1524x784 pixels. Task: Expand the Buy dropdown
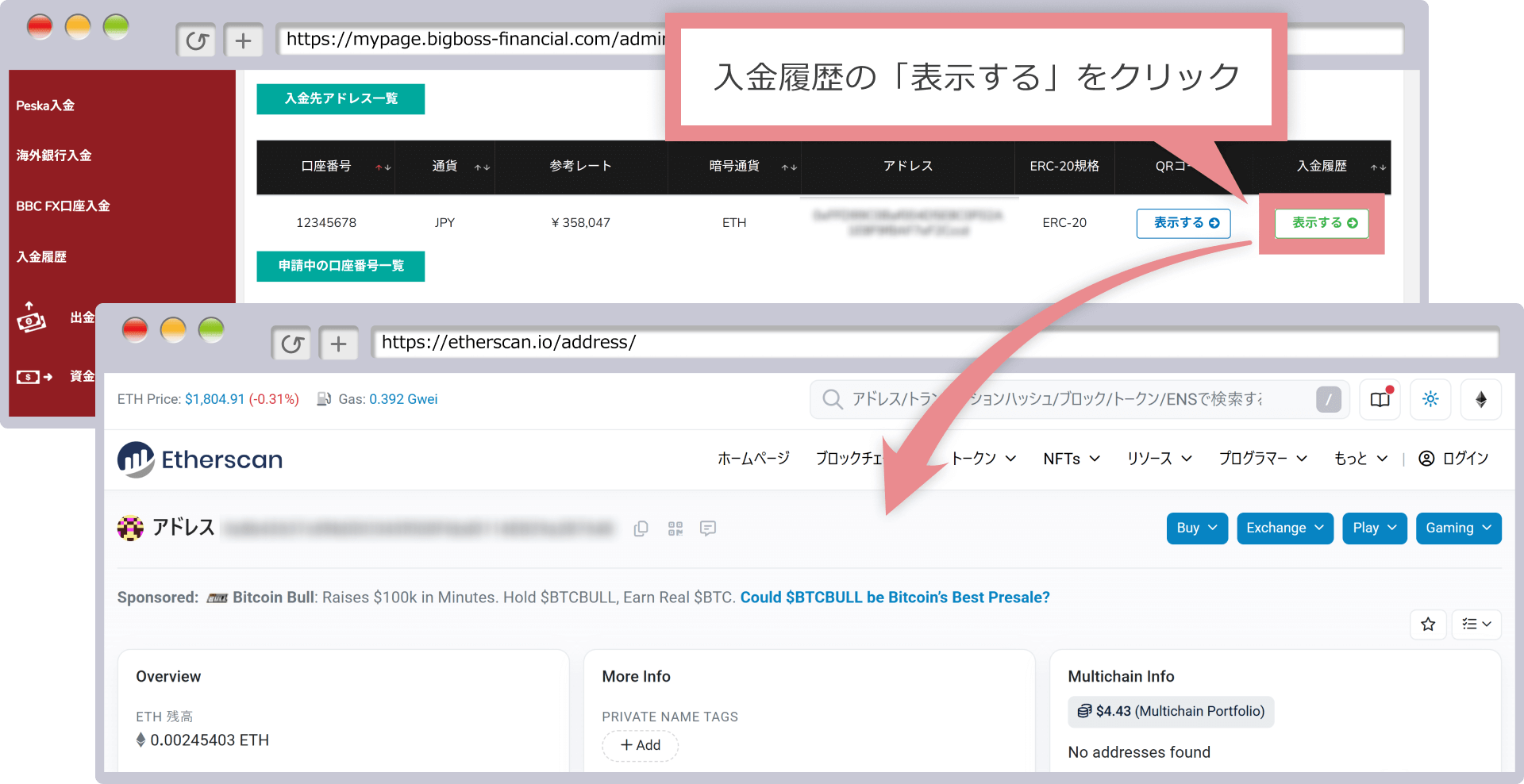1196,528
